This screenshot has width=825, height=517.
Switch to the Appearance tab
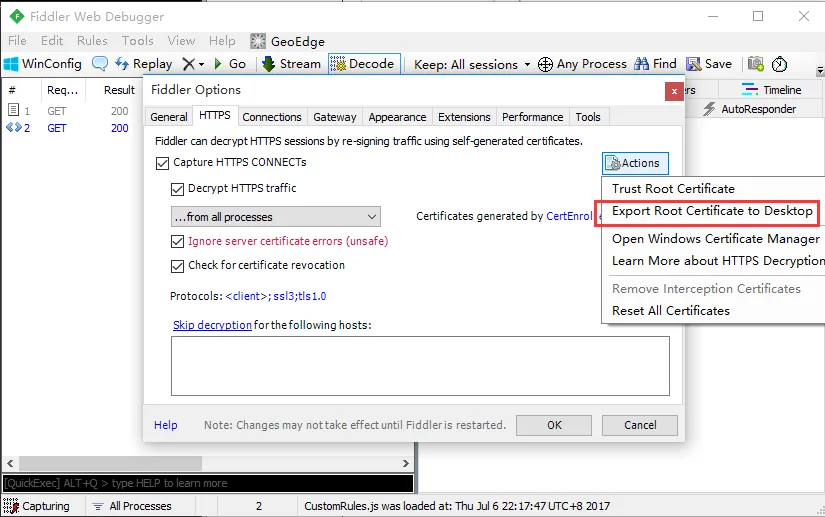coord(397,117)
